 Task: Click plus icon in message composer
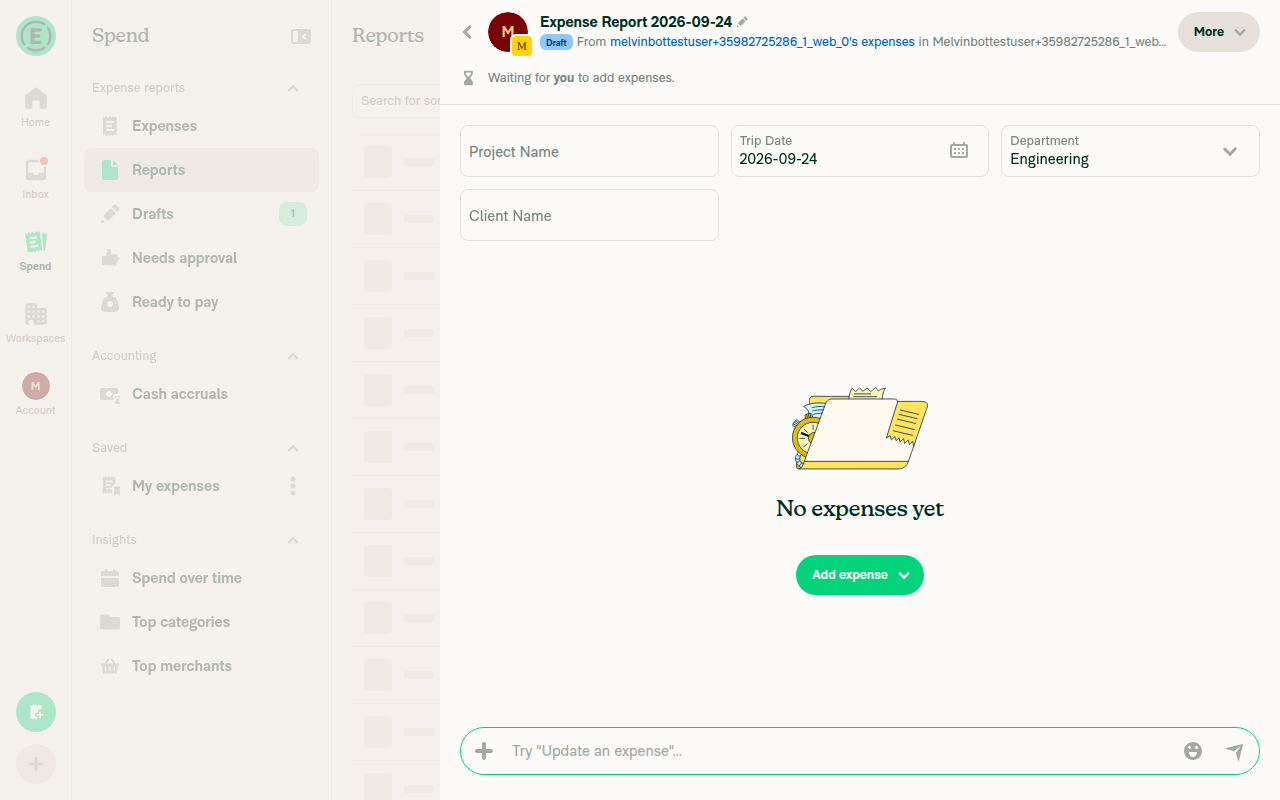pyautogui.click(x=484, y=751)
